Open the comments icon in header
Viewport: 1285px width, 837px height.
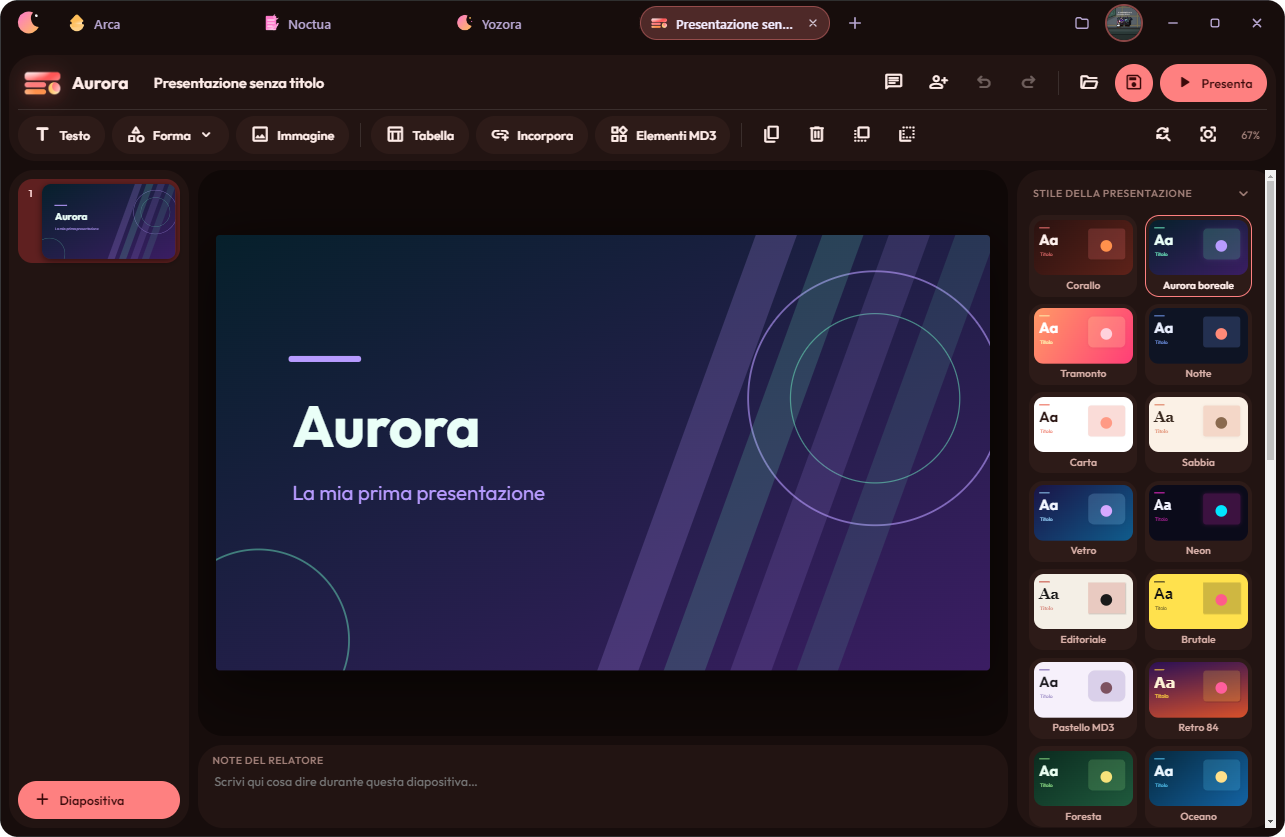point(894,83)
